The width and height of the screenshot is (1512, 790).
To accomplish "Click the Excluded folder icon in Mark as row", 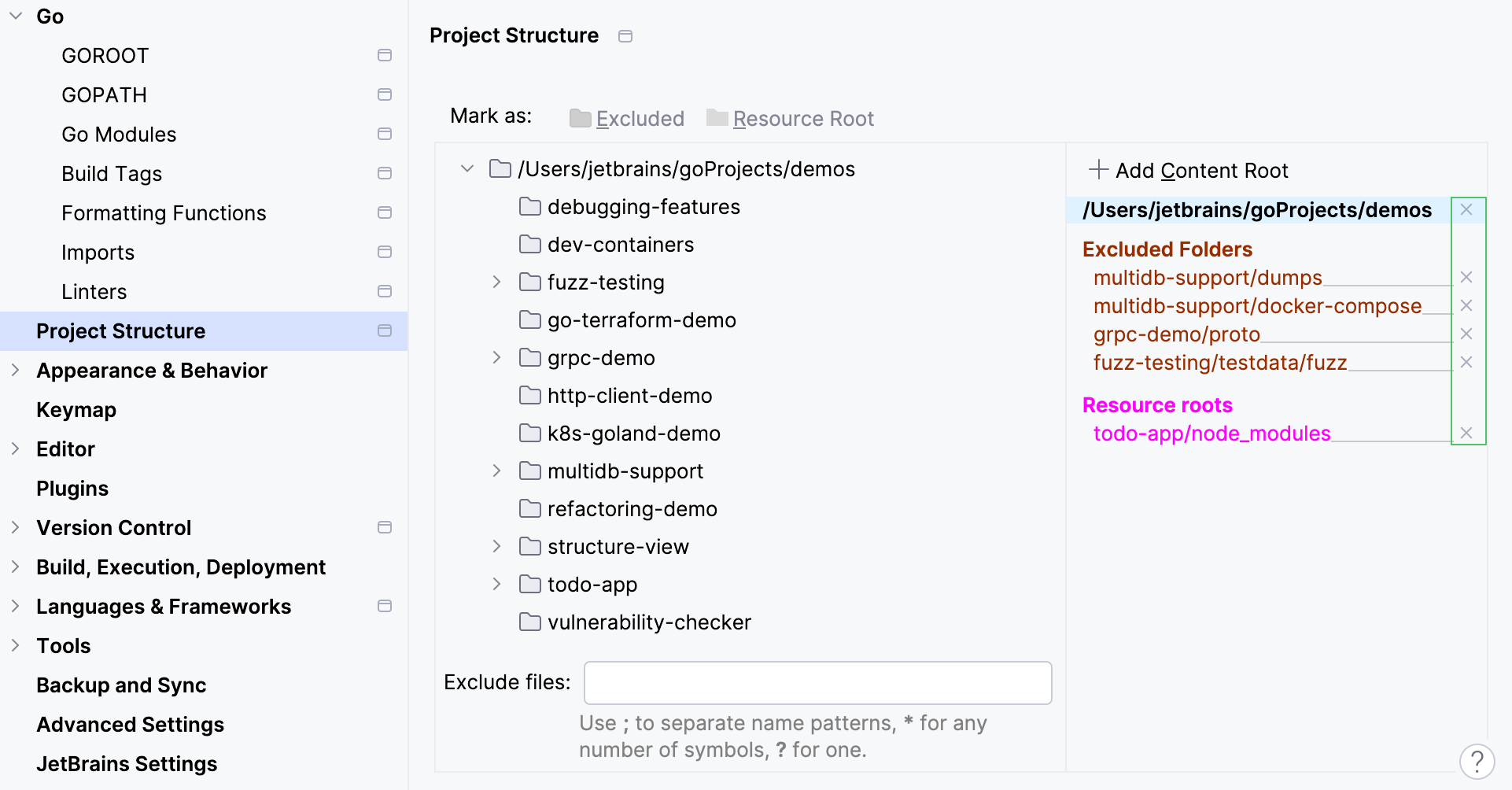I will [580, 116].
